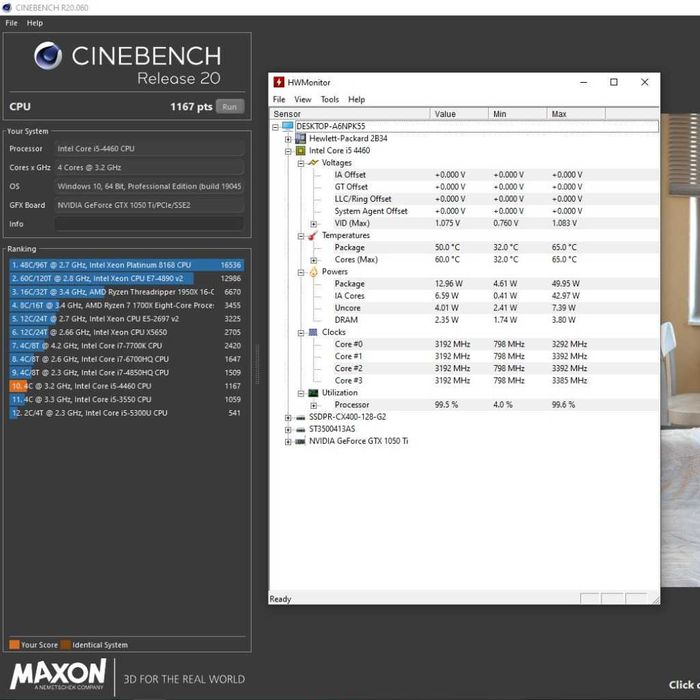Select the Core i7-7700K ranking row
This screenshot has height=700, width=700.
click(126, 346)
